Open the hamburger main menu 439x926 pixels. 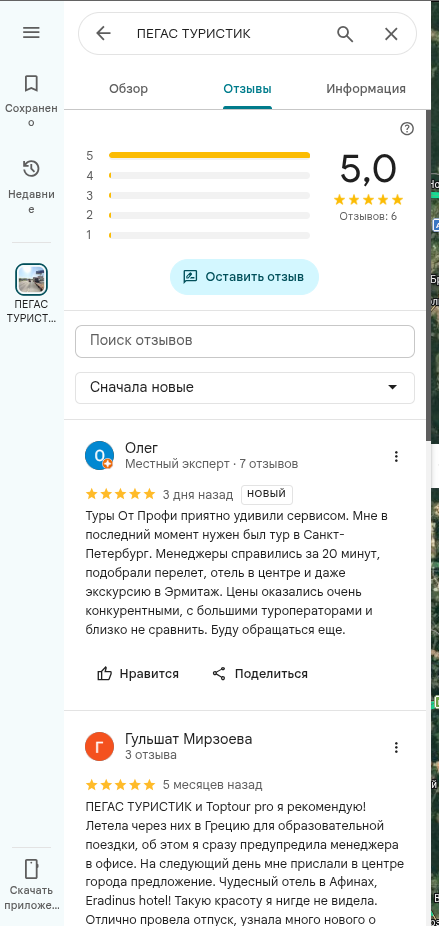point(31,32)
